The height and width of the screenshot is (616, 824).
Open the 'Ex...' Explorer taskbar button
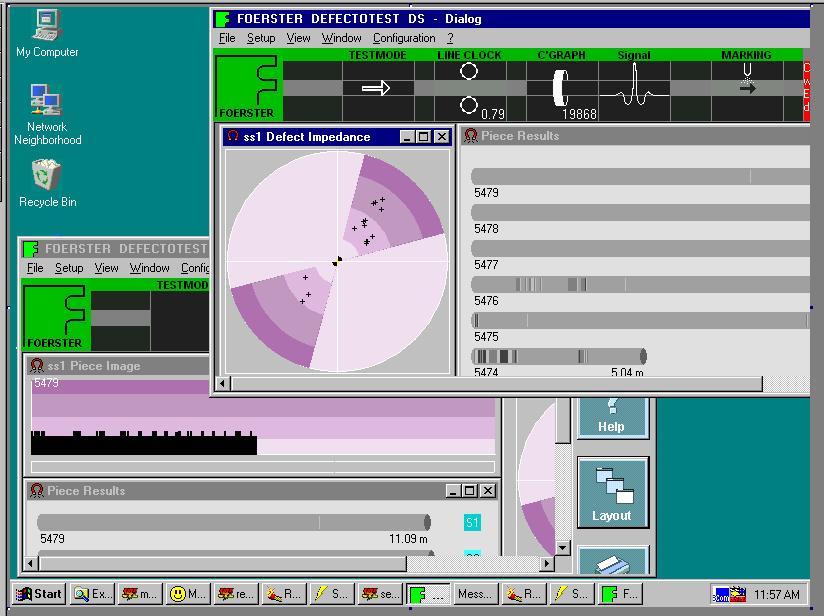[92, 594]
